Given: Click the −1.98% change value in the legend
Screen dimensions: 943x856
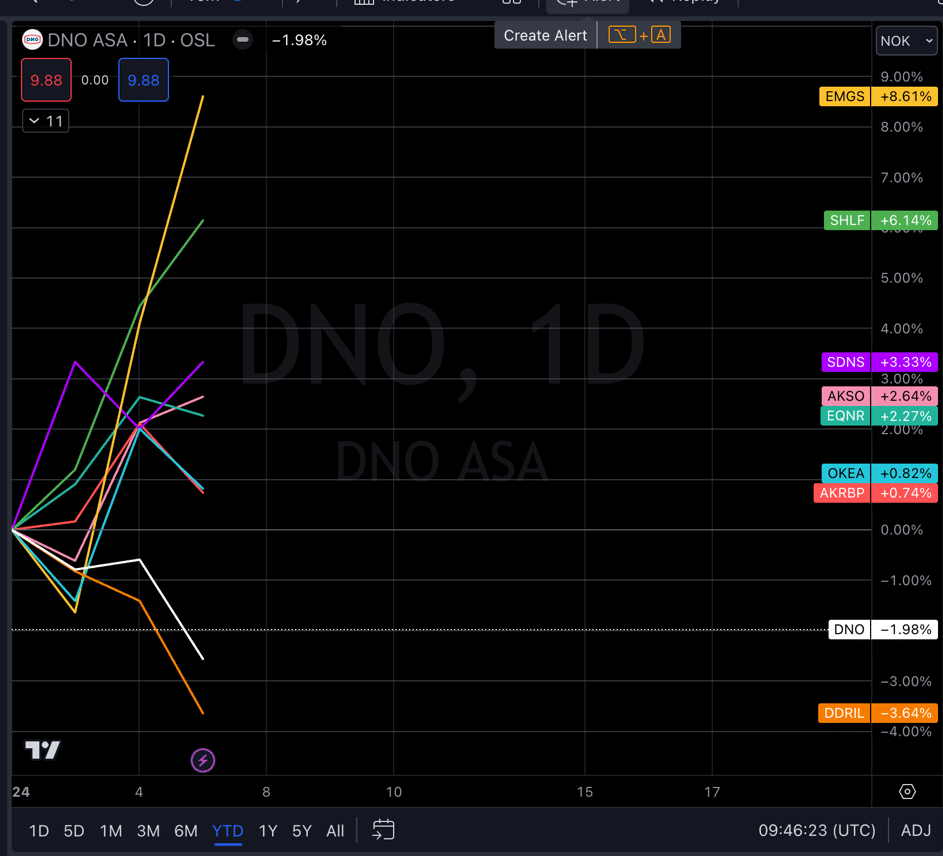Looking at the screenshot, I should [299, 40].
